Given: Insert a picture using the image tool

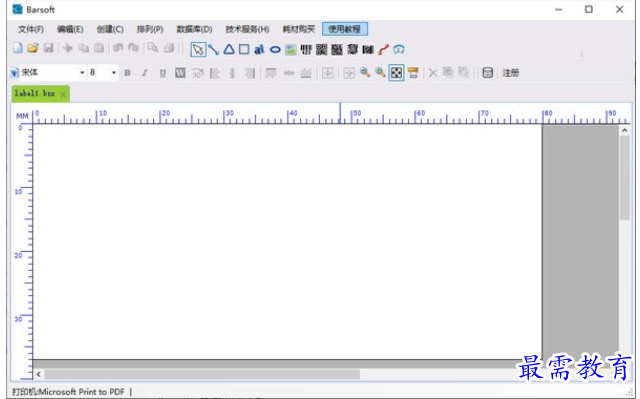Looking at the screenshot, I should pos(291,49).
